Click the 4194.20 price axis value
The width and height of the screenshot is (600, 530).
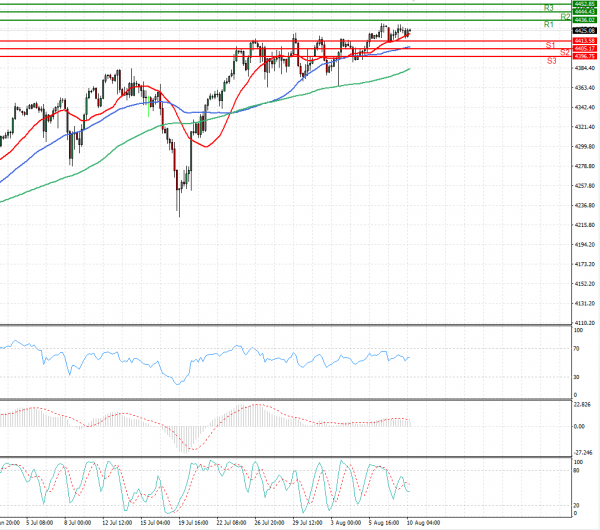585,245
